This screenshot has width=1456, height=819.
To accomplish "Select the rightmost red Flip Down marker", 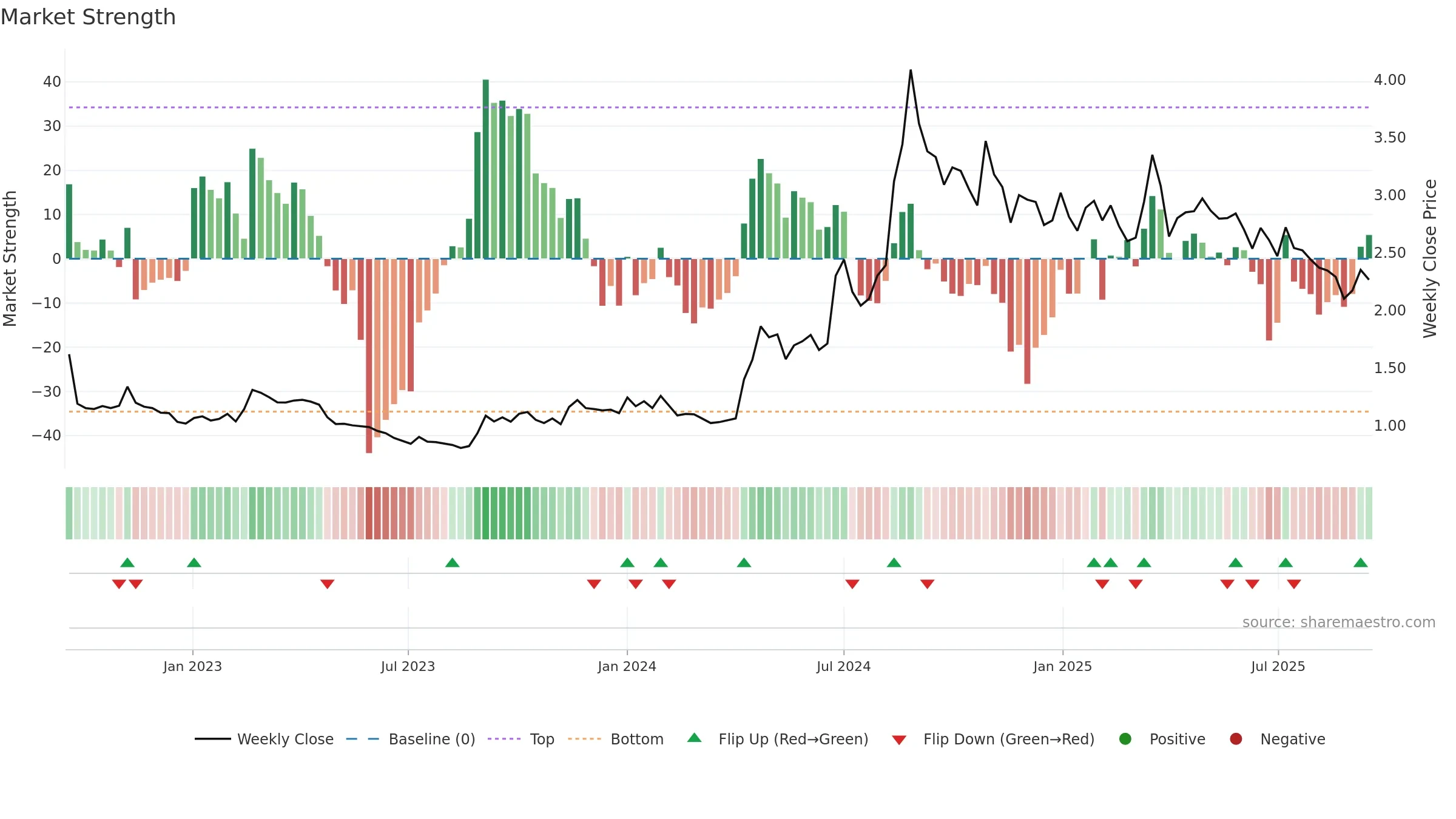I will coord(1294,584).
